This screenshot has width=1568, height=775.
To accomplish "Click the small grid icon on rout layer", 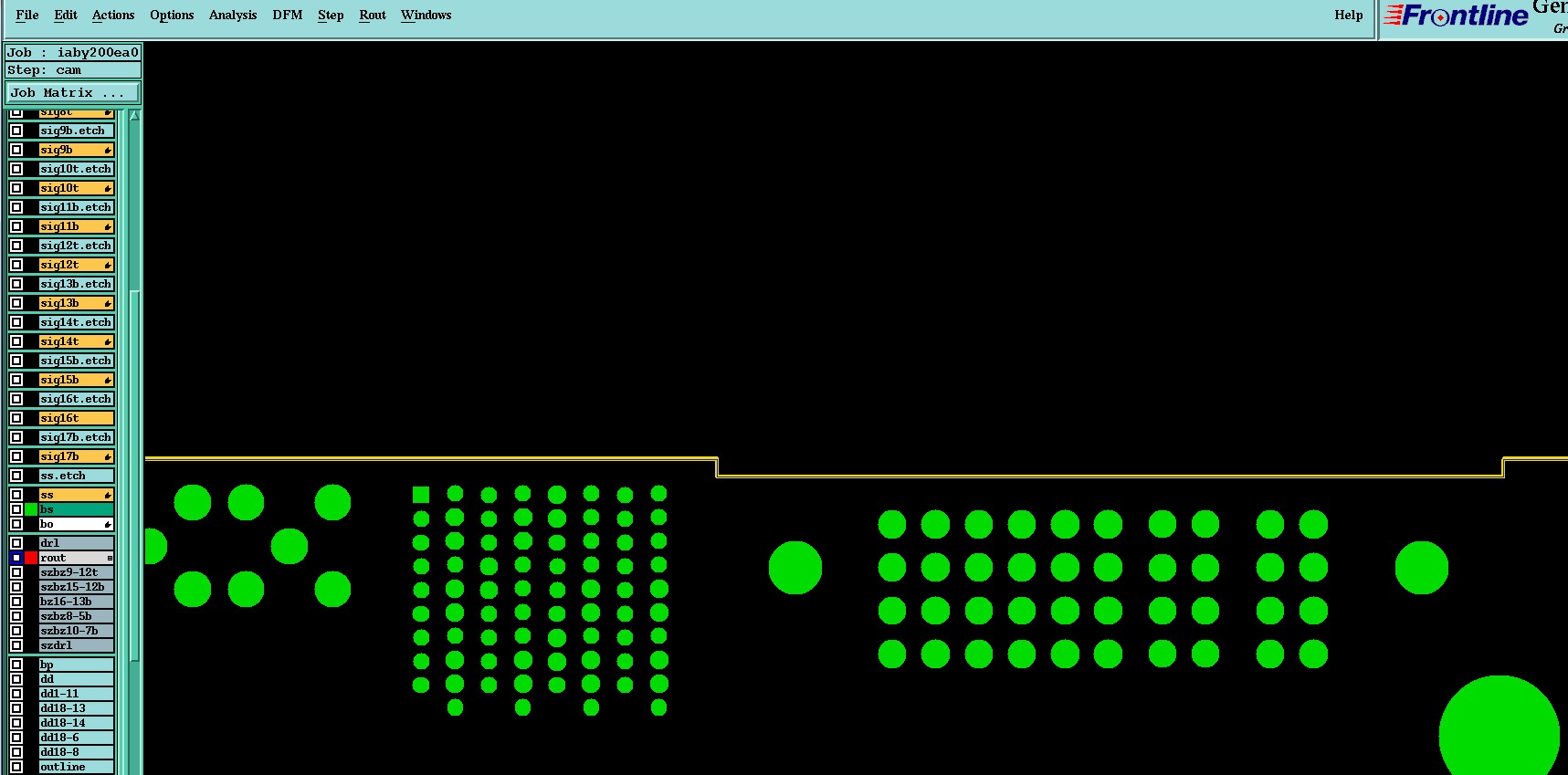I will click(x=110, y=558).
